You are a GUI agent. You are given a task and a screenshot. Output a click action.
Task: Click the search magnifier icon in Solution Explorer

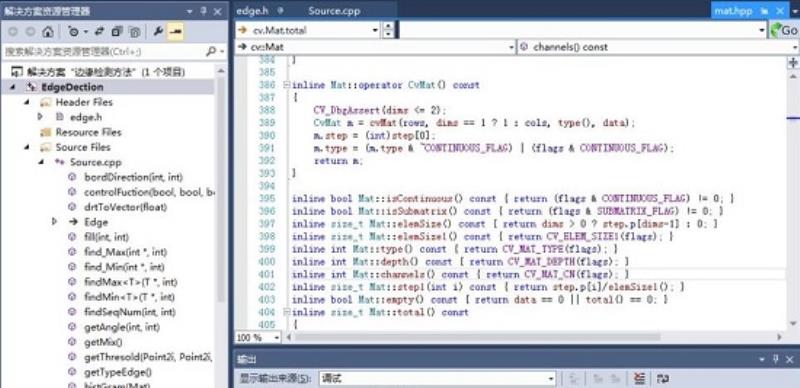click(x=211, y=52)
